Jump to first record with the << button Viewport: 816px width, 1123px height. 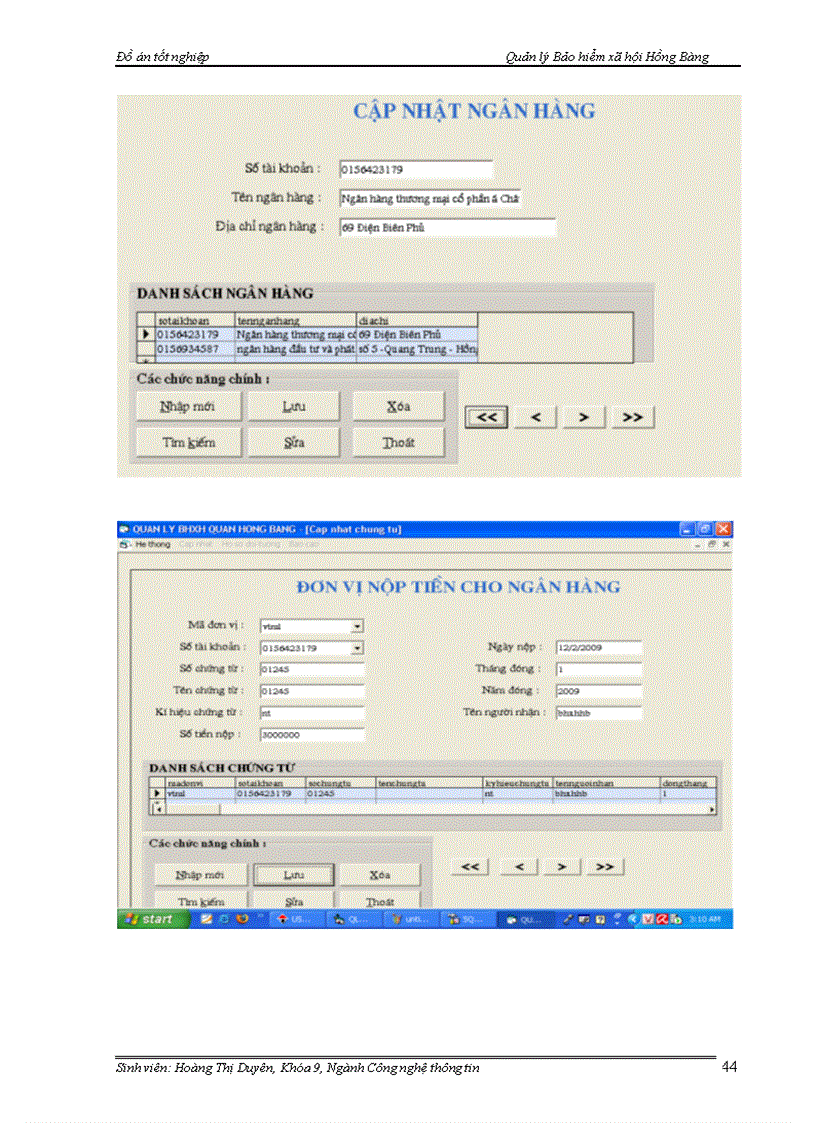tap(470, 866)
